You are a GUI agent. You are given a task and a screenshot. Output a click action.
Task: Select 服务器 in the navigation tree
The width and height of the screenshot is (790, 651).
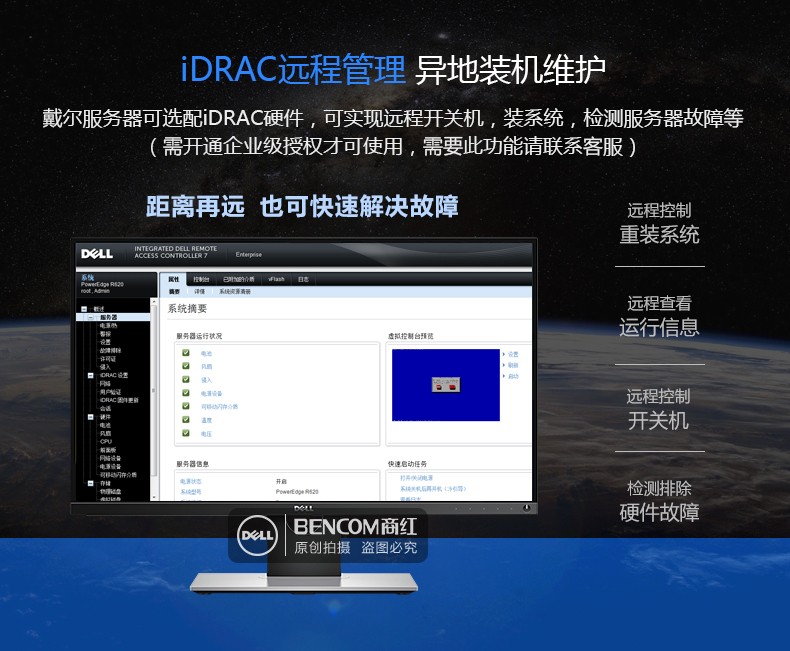pyautogui.click(x=108, y=317)
